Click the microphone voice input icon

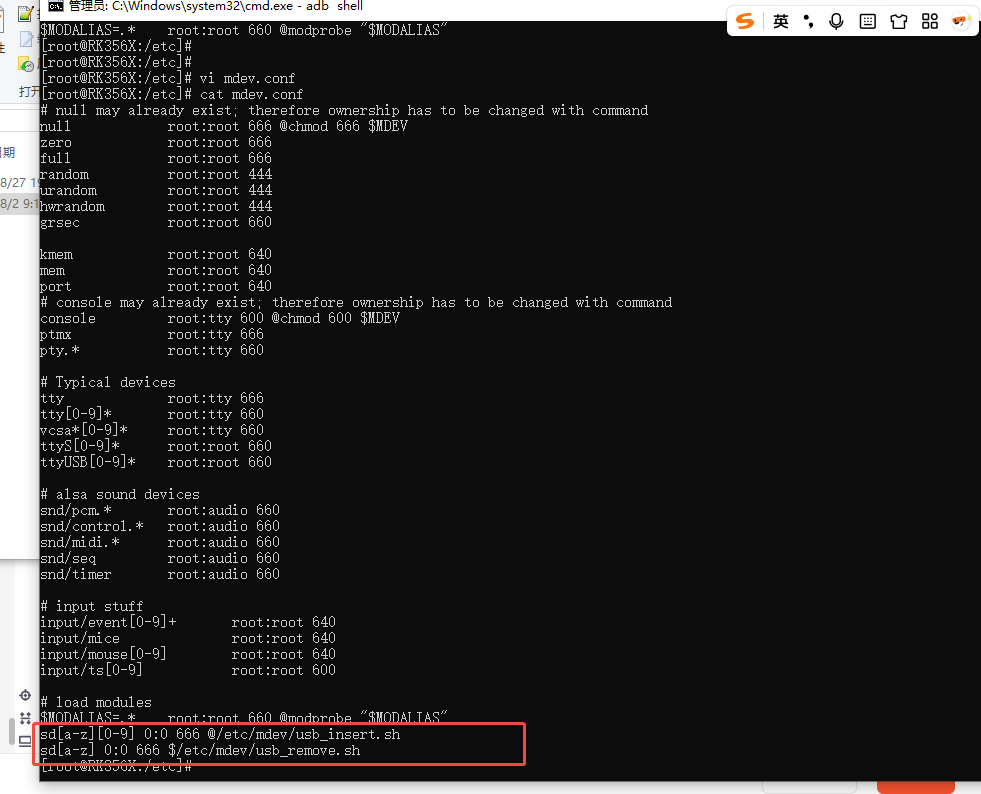836,22
